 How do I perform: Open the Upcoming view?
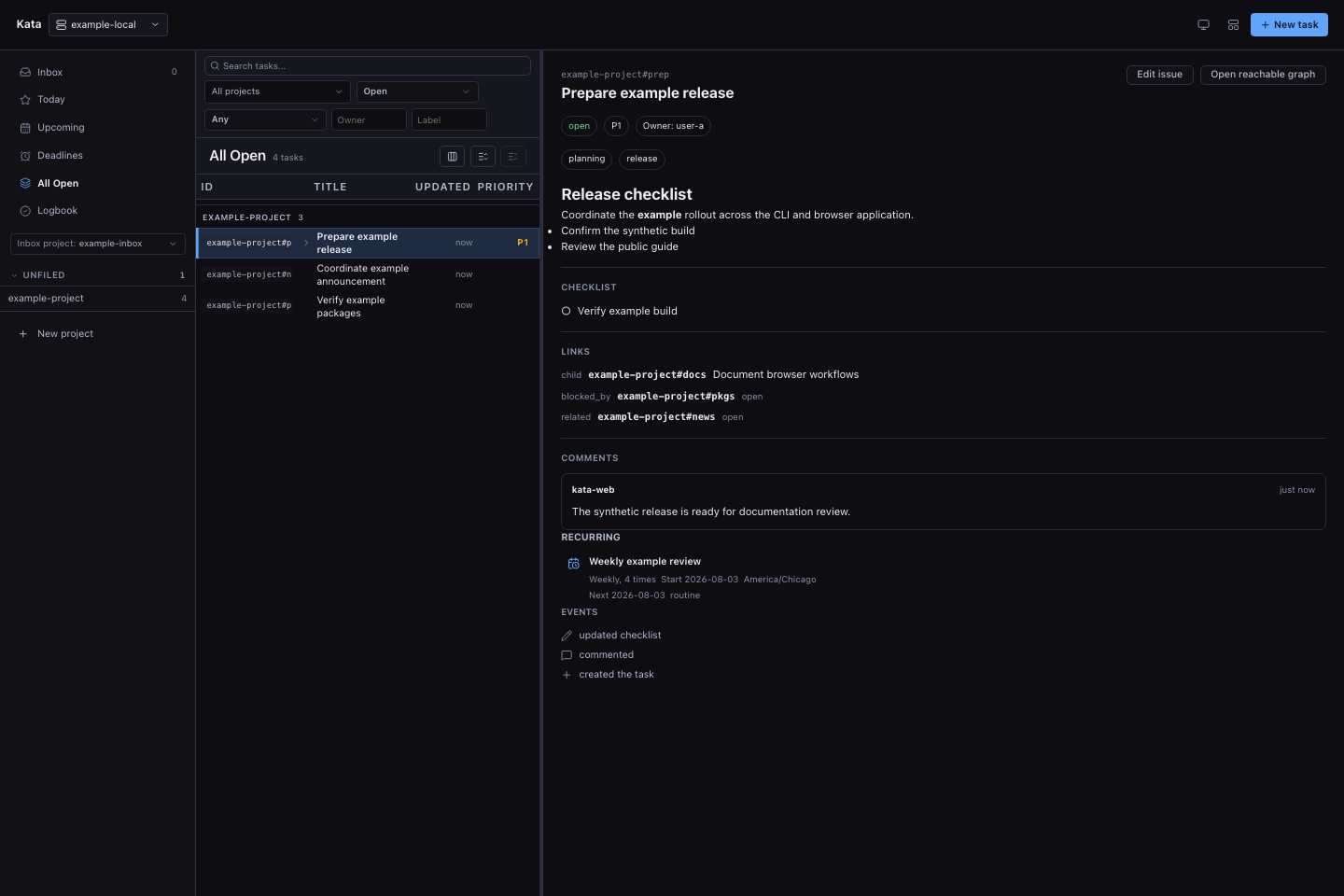(97, 128)
